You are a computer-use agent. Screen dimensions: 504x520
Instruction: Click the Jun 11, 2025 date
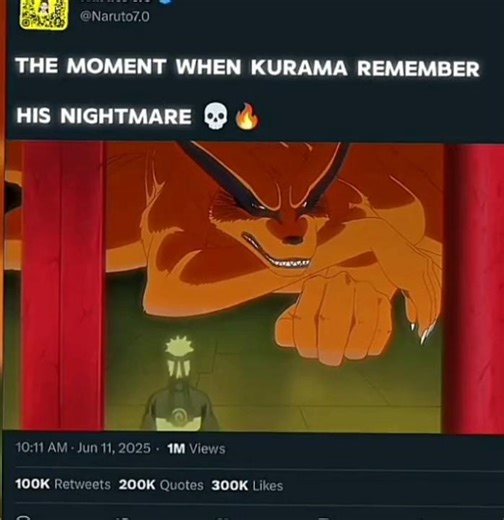coord(114,448)
